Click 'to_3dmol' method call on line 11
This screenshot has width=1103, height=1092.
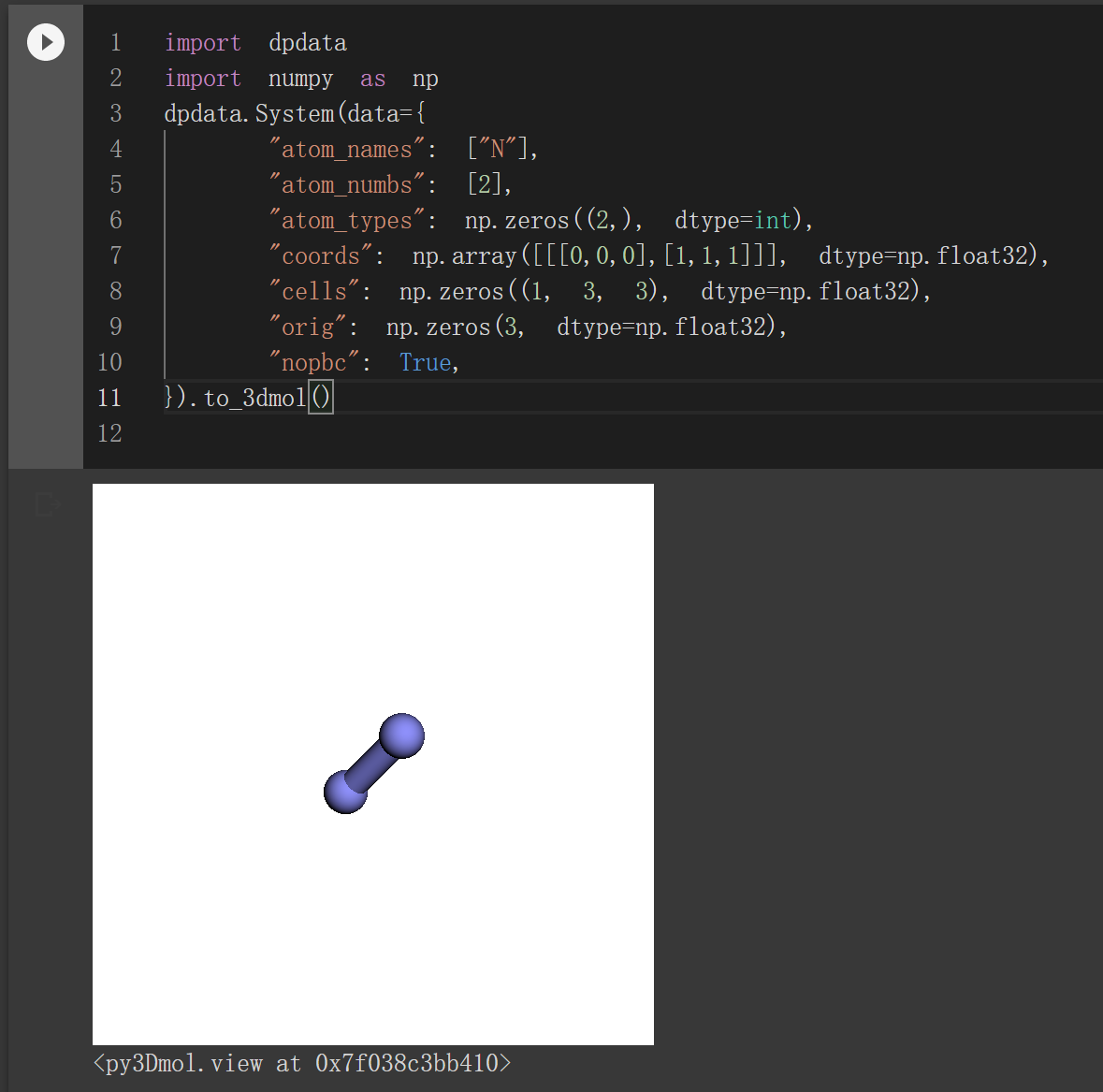tap(254, 399)
